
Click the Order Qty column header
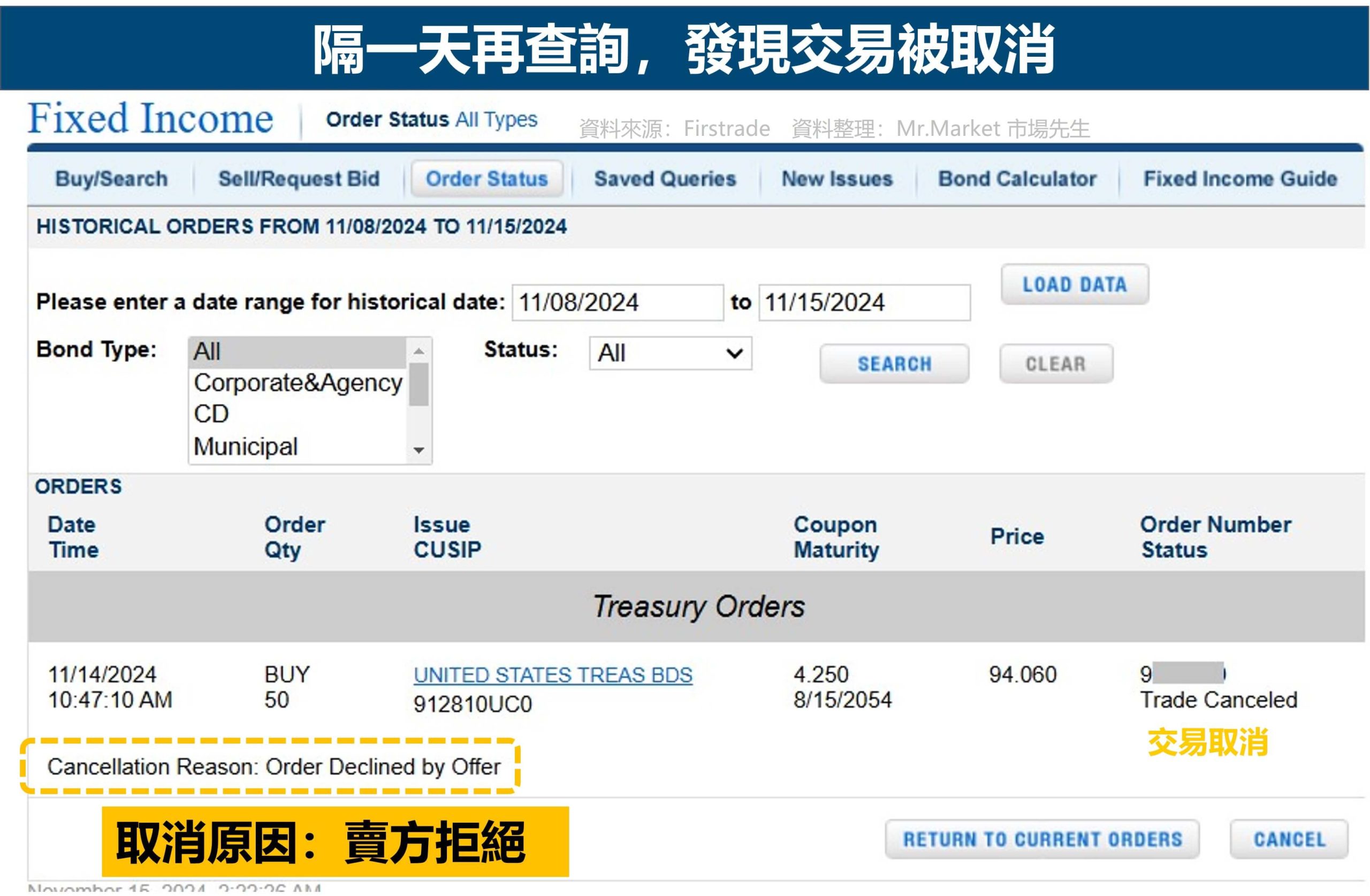pyautogui.click(x=295, y=537)
